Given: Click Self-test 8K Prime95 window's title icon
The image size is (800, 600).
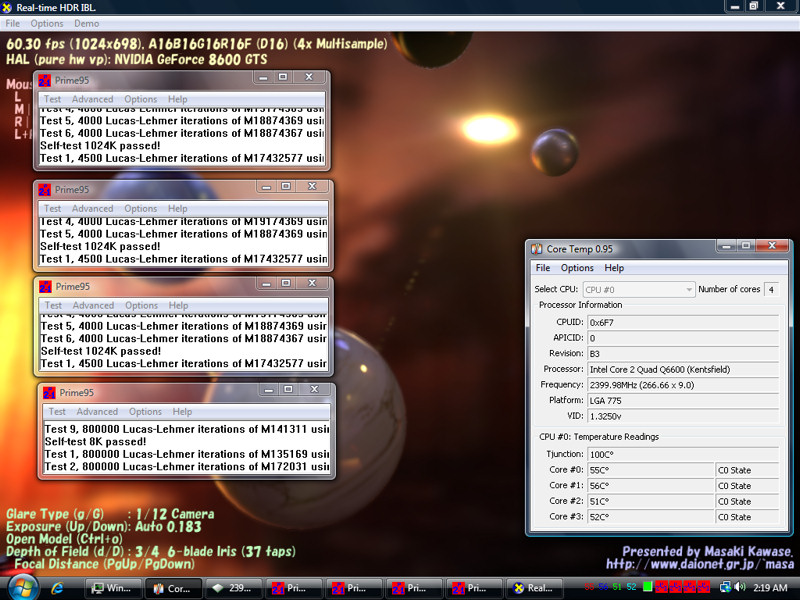Looking at the screenshot, I should click(x=49, y=393).
